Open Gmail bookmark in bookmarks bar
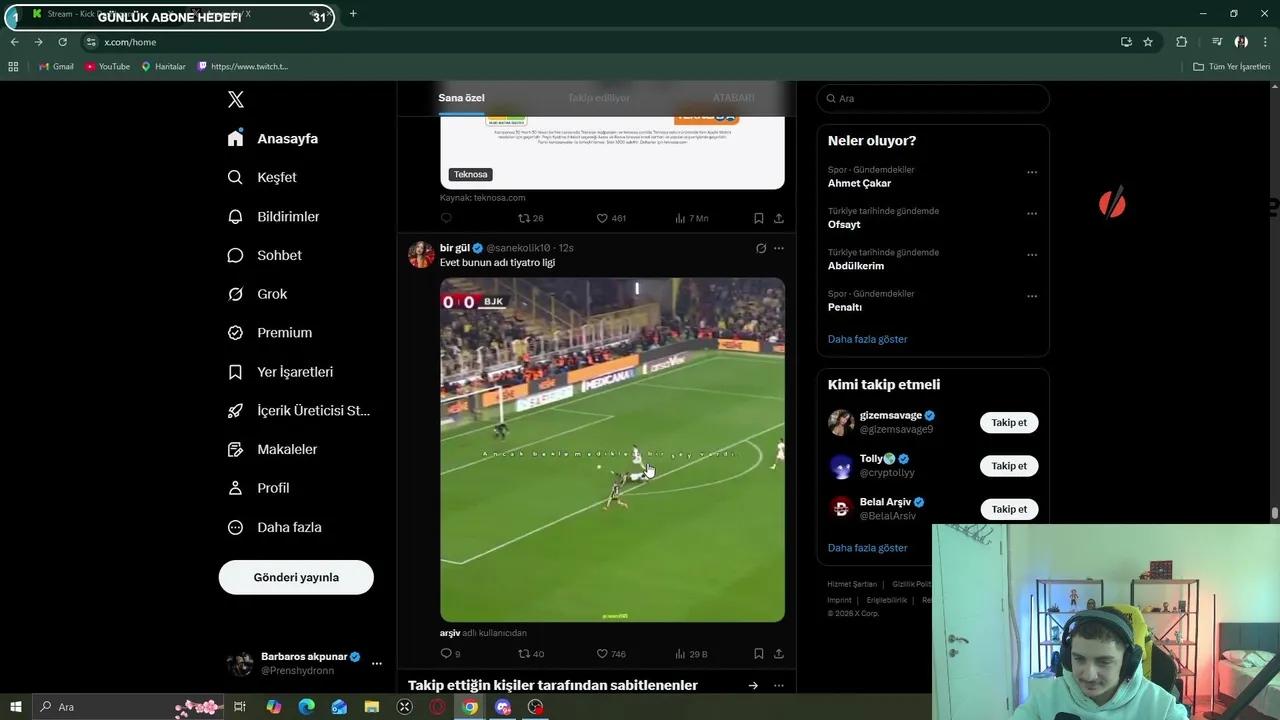The width and height of the screenshot is (1280, 720). (x=56, y=66)
